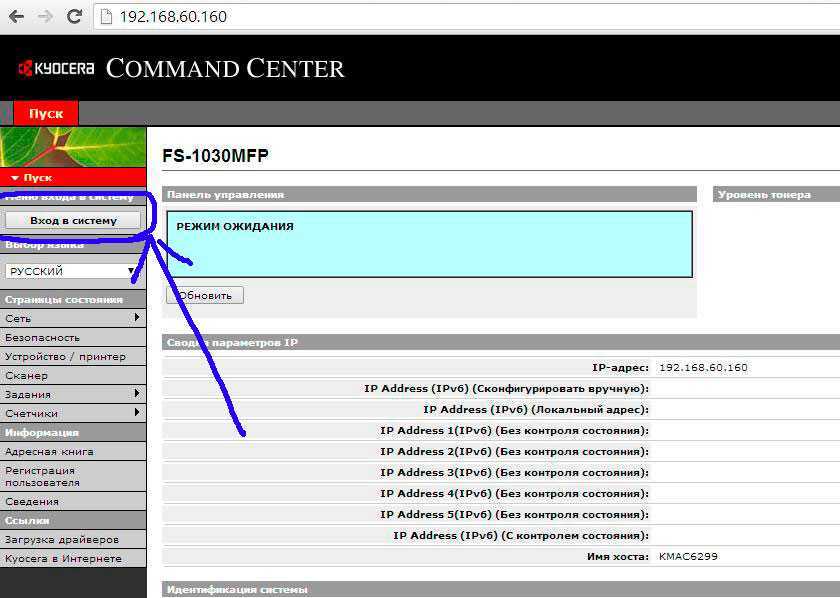The image size is (840, 598).
Task: Click the host name value KMAC6299
Action: (x=688, y=556)
